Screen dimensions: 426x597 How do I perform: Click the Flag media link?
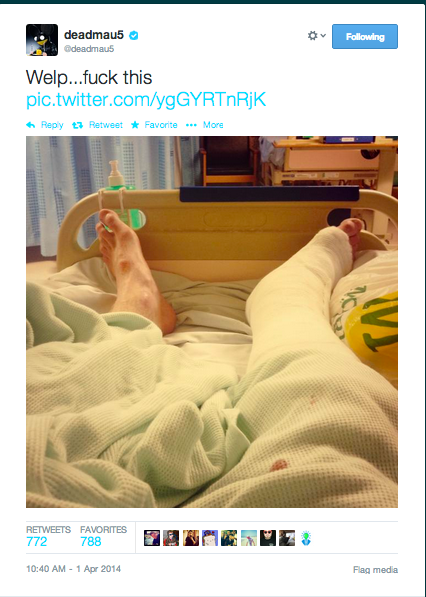coord(375,570)
